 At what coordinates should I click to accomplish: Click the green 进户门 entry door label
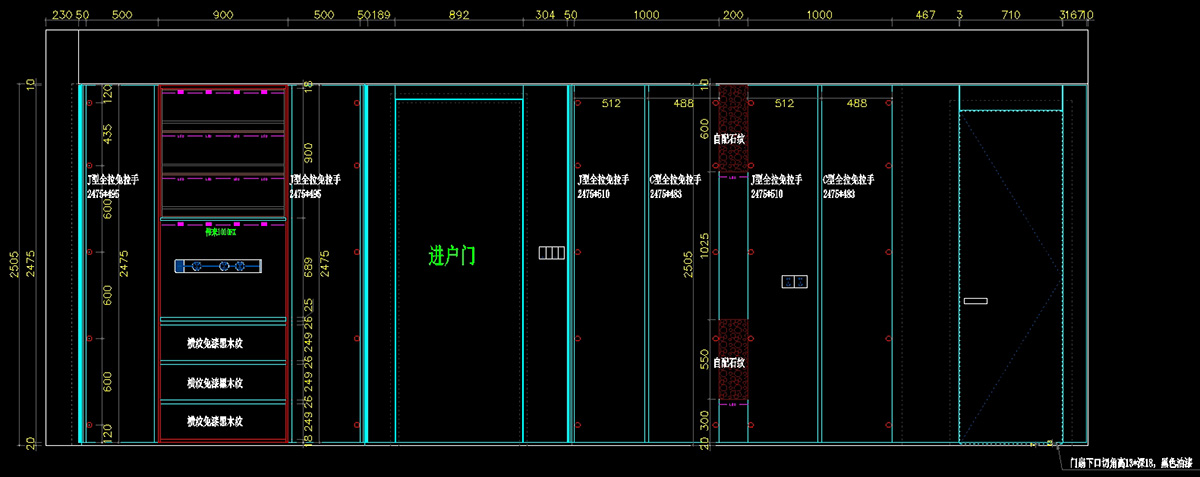(452, 256)
